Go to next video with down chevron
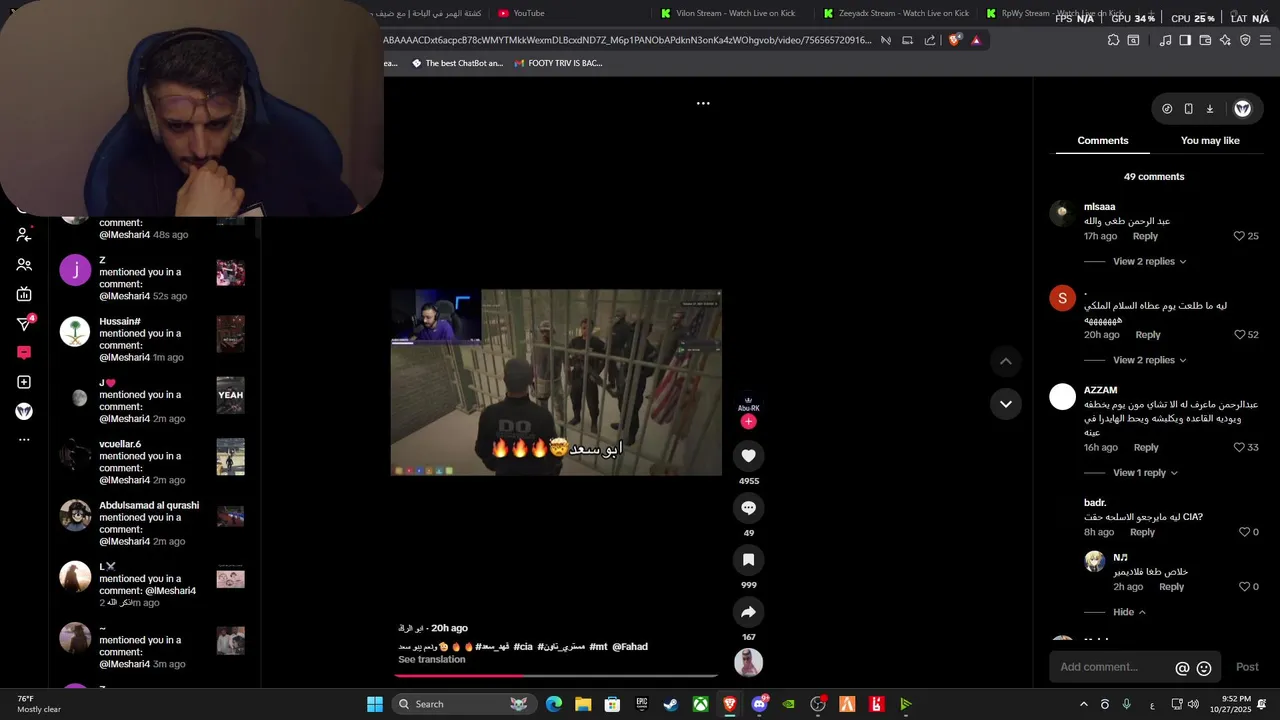The image size is (1280, 720). [1006, 404]
